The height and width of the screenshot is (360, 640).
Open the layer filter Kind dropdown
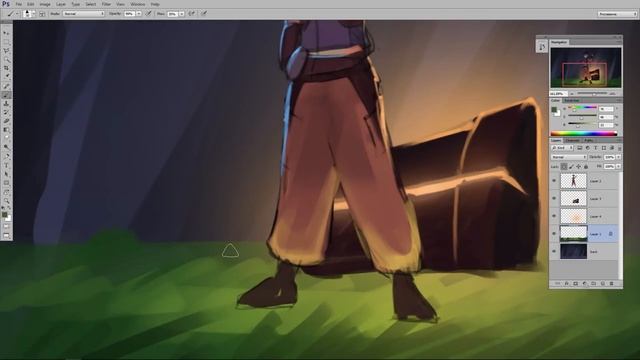point(562,148)
